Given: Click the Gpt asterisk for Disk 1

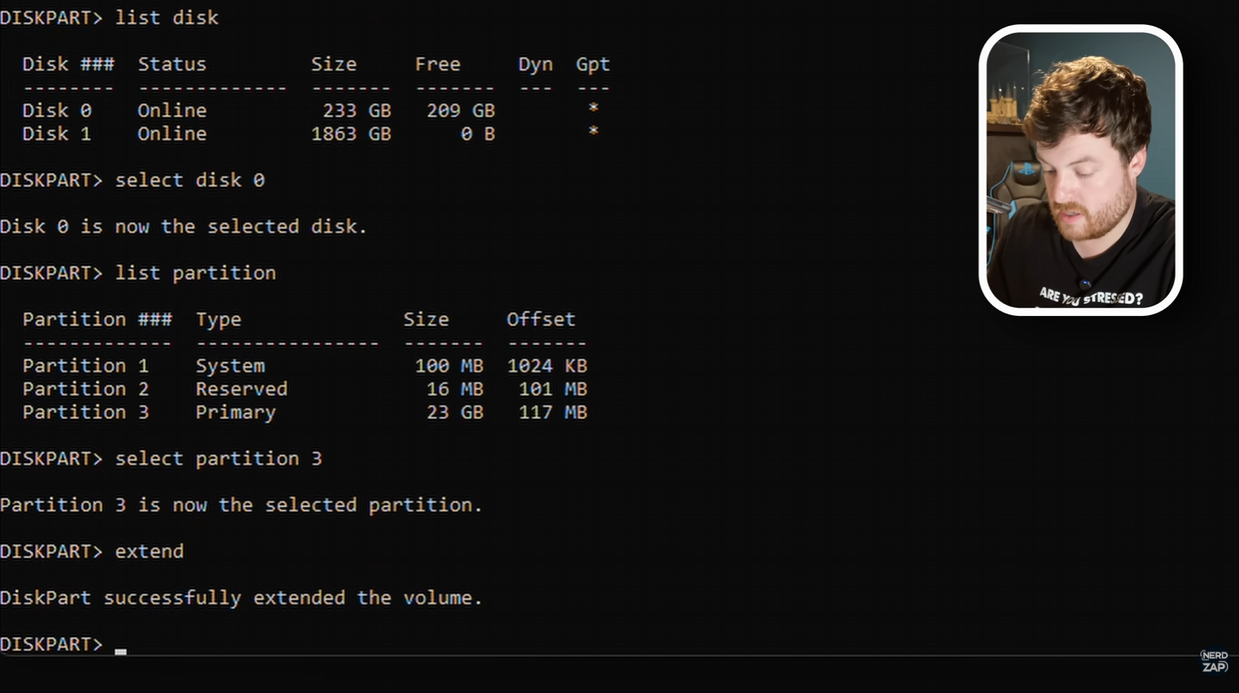Looking at the screenshot, I should (x=593, y=133).
